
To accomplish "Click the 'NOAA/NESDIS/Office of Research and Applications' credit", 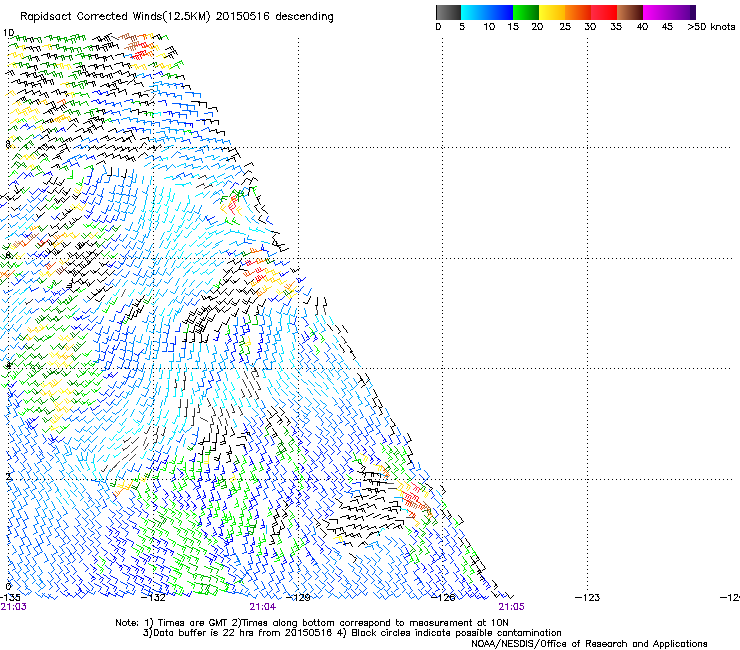I will pyautogui.click(x=589, y=644).
